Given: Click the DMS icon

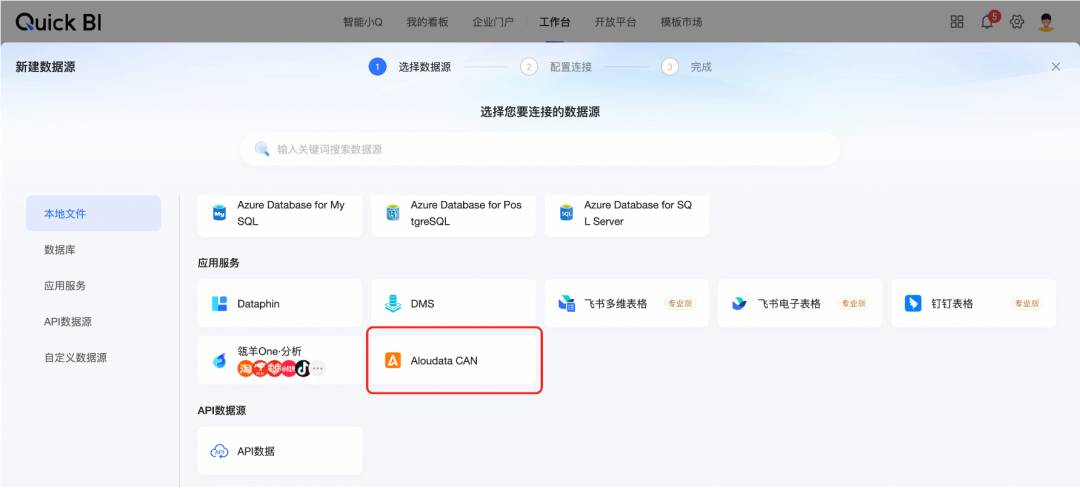Looking at the screenshot, I should 393,304.
